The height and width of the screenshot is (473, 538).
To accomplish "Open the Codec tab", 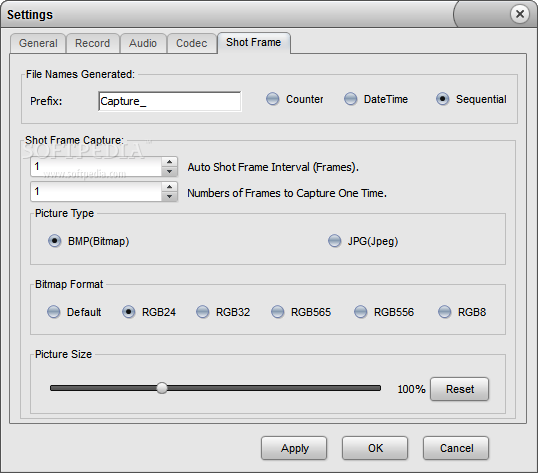I will pyautogui.click(x=192, y=43).
